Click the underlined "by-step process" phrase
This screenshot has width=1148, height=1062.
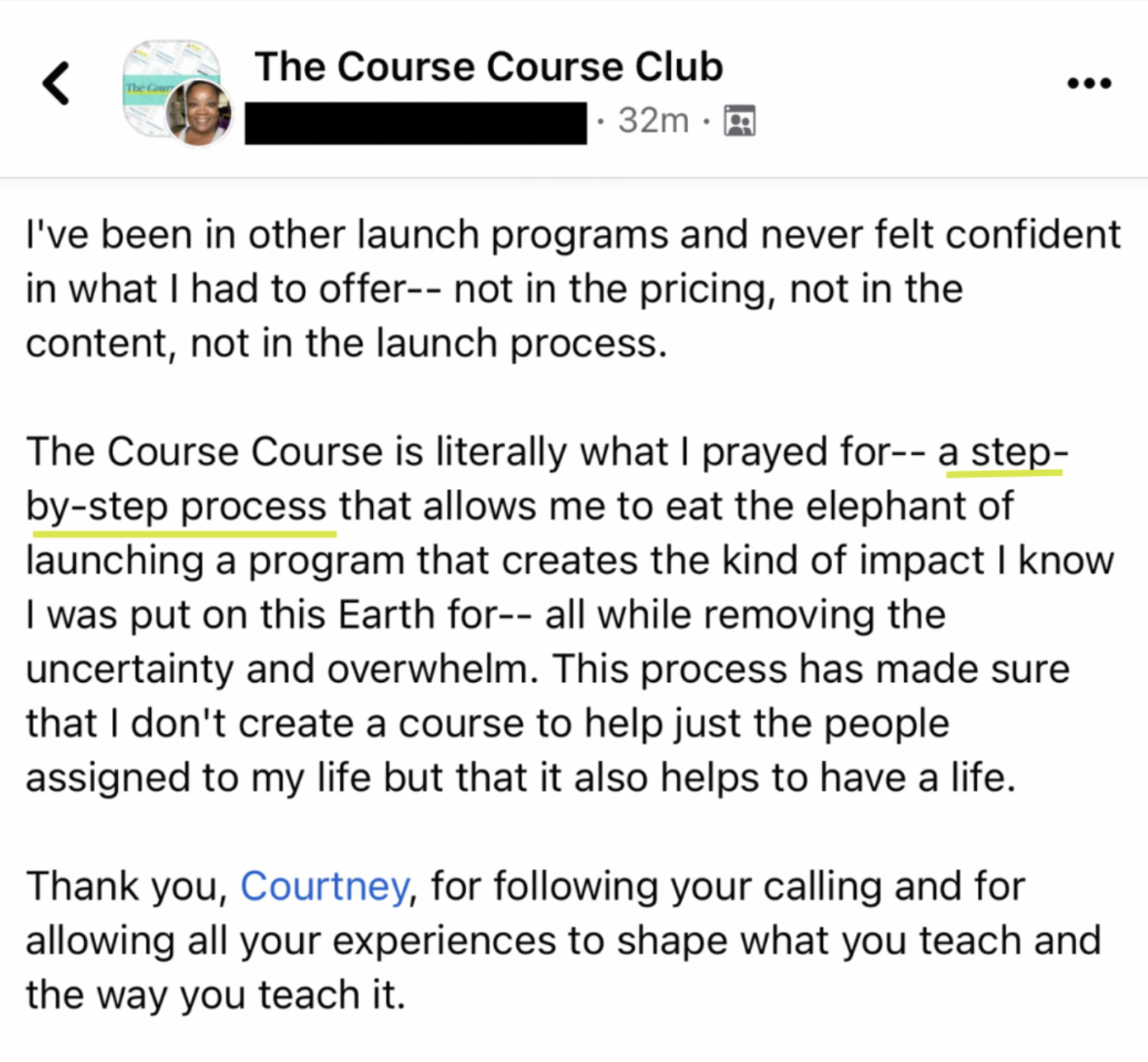(x=177, y=507)
